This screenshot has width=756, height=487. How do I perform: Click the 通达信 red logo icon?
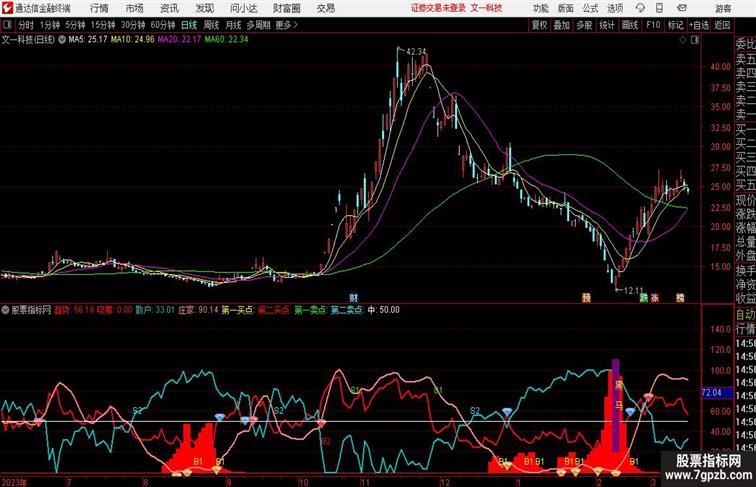[x=7, y=8]
